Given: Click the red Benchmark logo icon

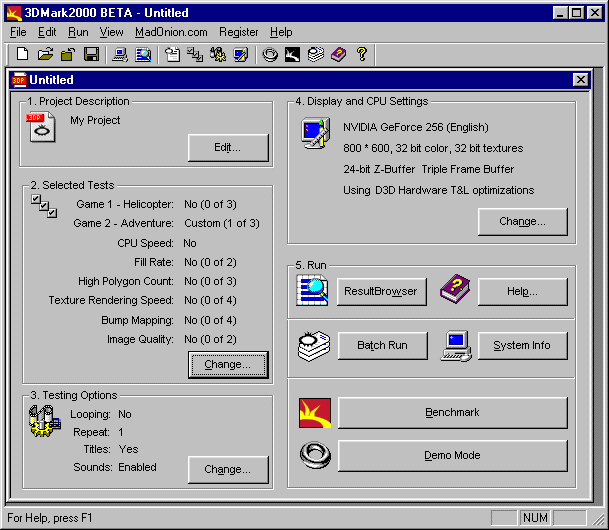Looking at the screenshot, I should [x=315, y=413].
